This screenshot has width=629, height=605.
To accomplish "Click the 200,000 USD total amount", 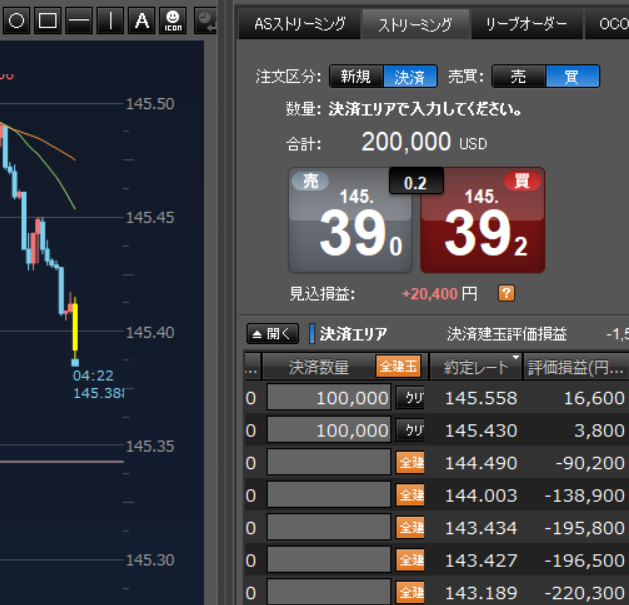I will (424, 142).
